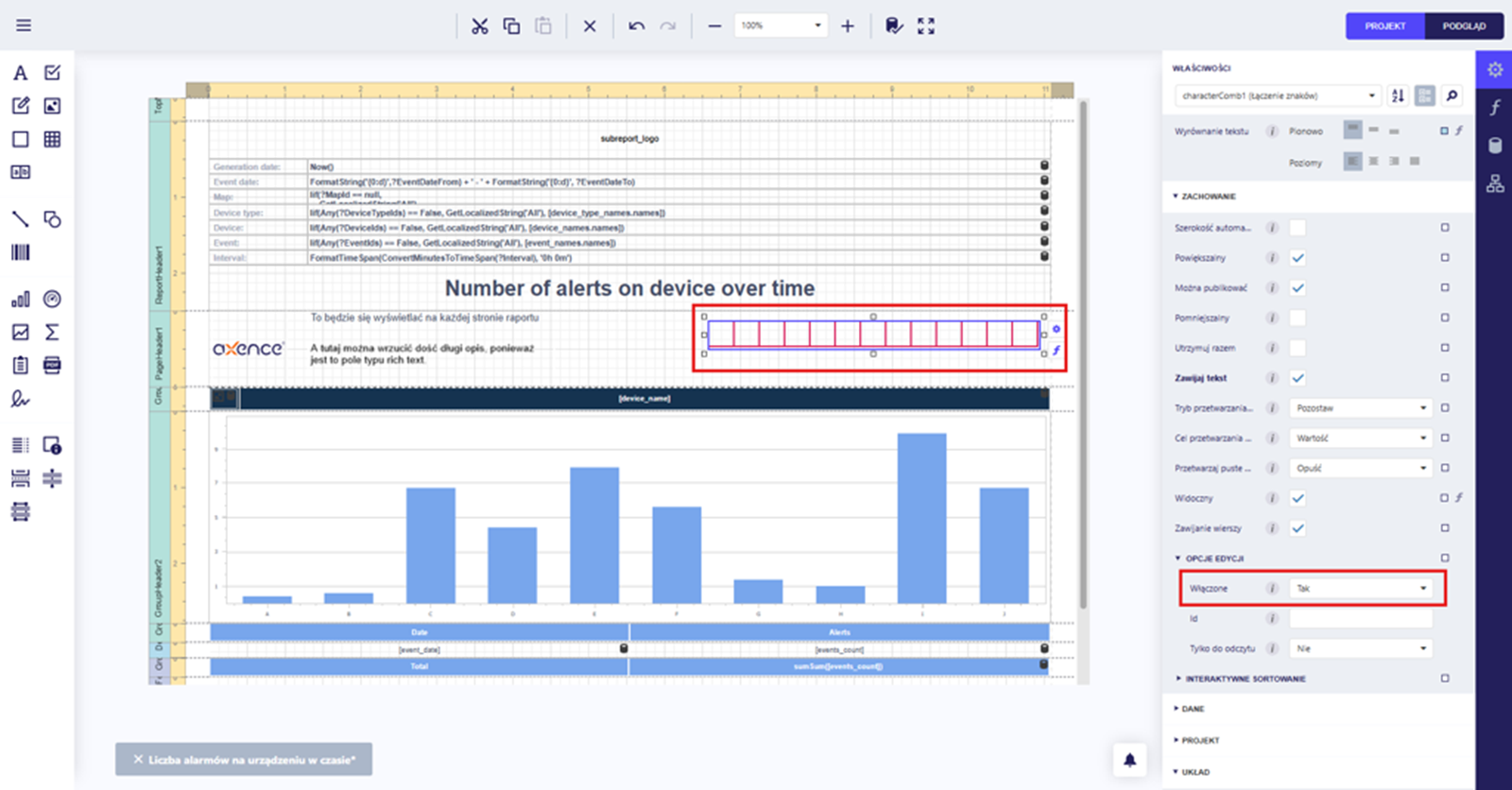1512x790 pixels.
Task: Open the Tryb przetwarzania dropdown
Action: click(x=1360, y=408)
